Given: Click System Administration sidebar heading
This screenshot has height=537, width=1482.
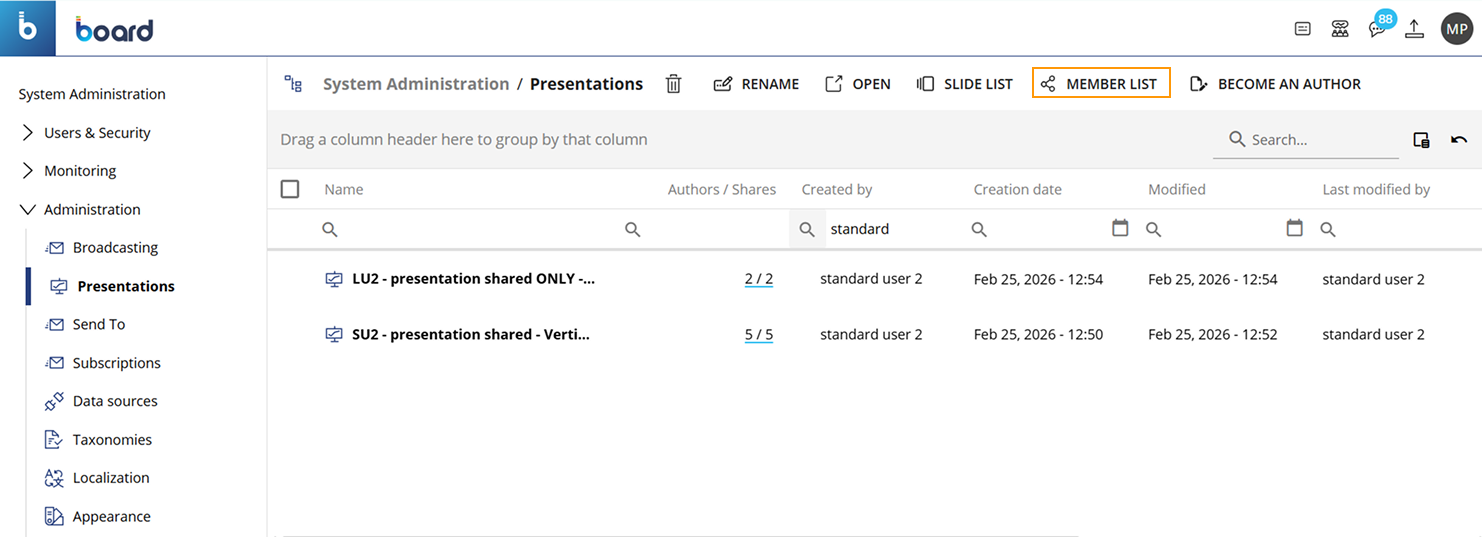Looking at the screenshot, I should tap(92, 94).
